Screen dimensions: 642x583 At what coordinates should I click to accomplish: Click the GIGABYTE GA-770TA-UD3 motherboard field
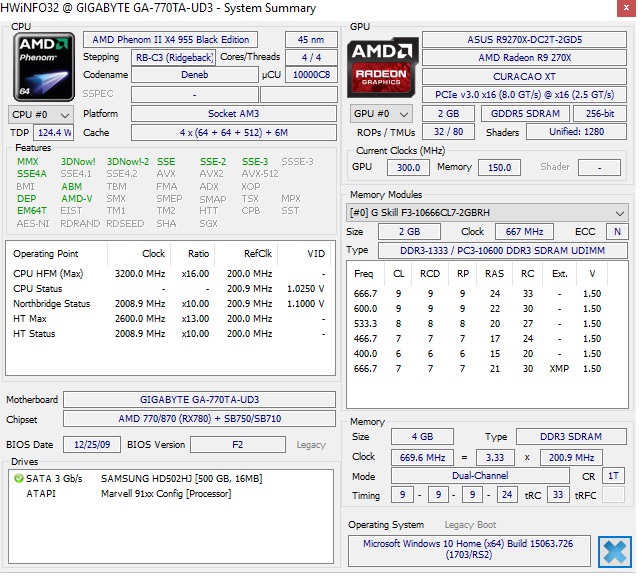pyautogui.click(x=199, y=400)
